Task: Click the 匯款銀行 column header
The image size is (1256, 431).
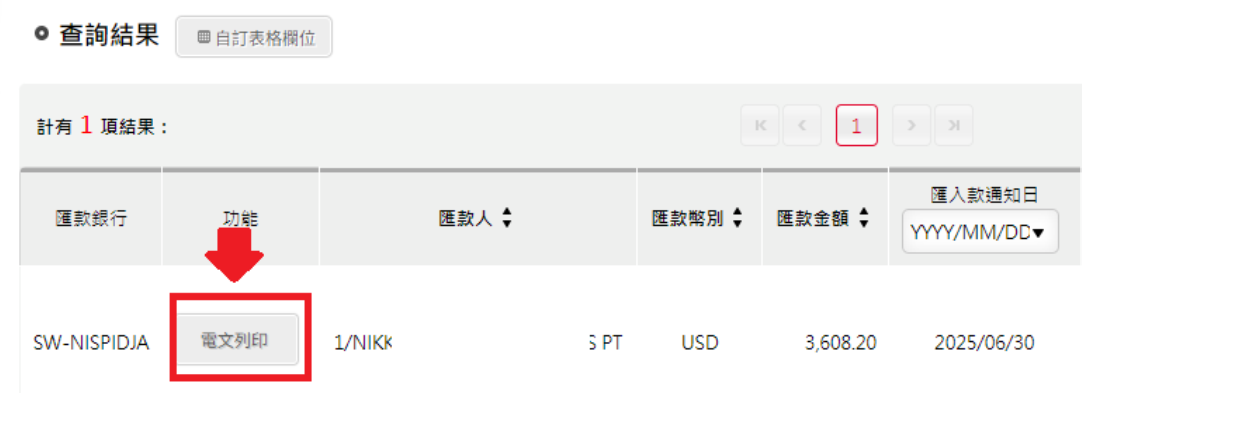Action: tap(91, 218)
